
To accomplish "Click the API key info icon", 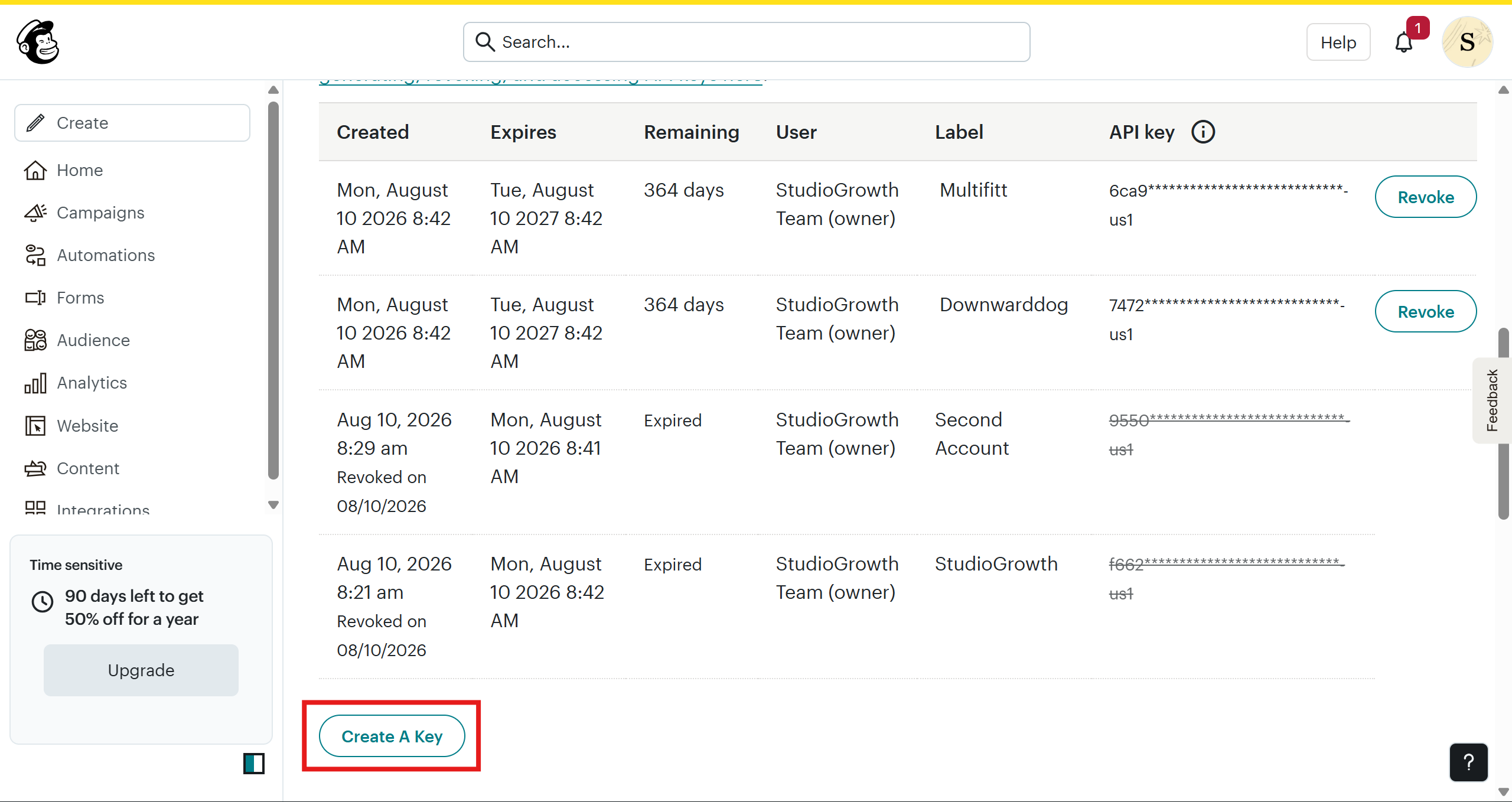I will (1203, 132).
